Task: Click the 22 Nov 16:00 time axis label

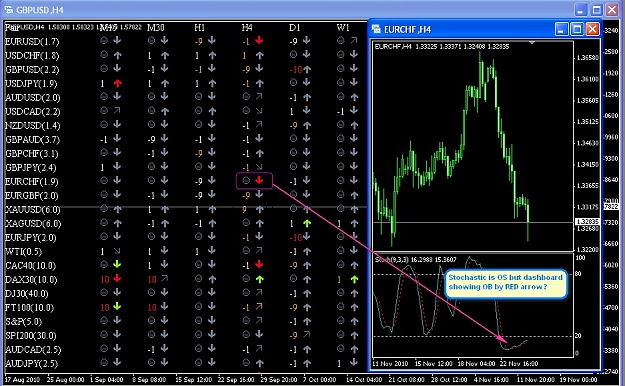Action: pyautogui.click(x=519, y=364)
